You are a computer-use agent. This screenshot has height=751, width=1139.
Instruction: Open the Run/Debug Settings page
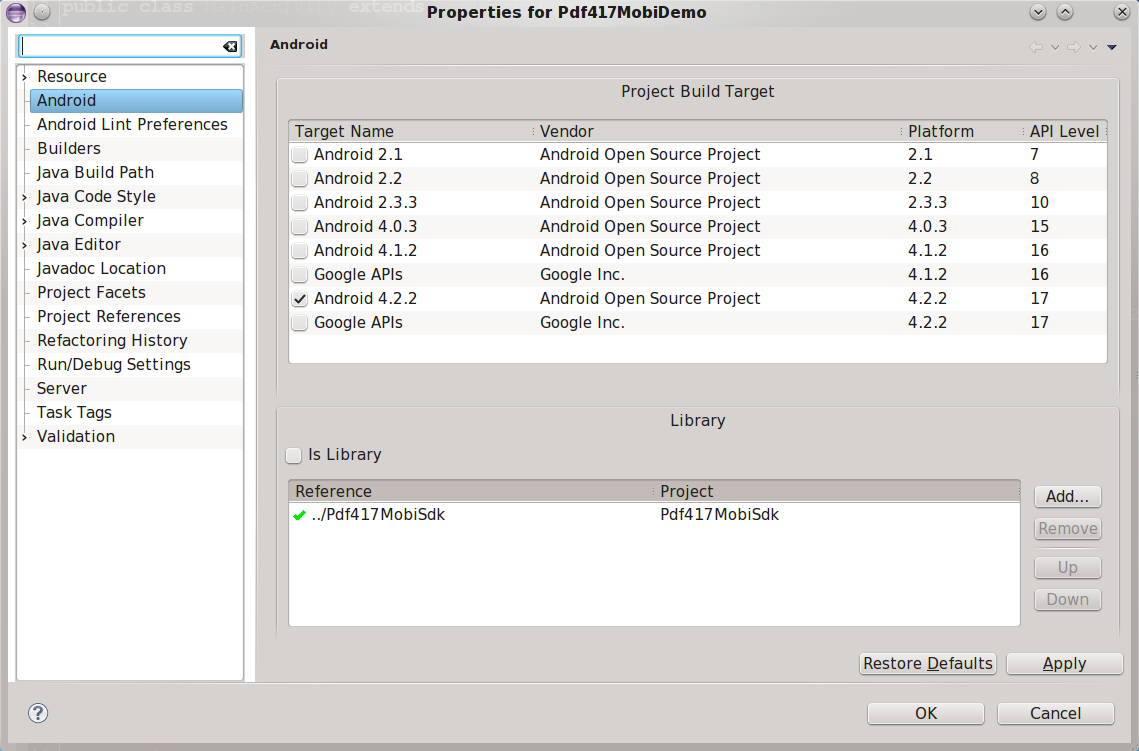click(x=114, y=364)
